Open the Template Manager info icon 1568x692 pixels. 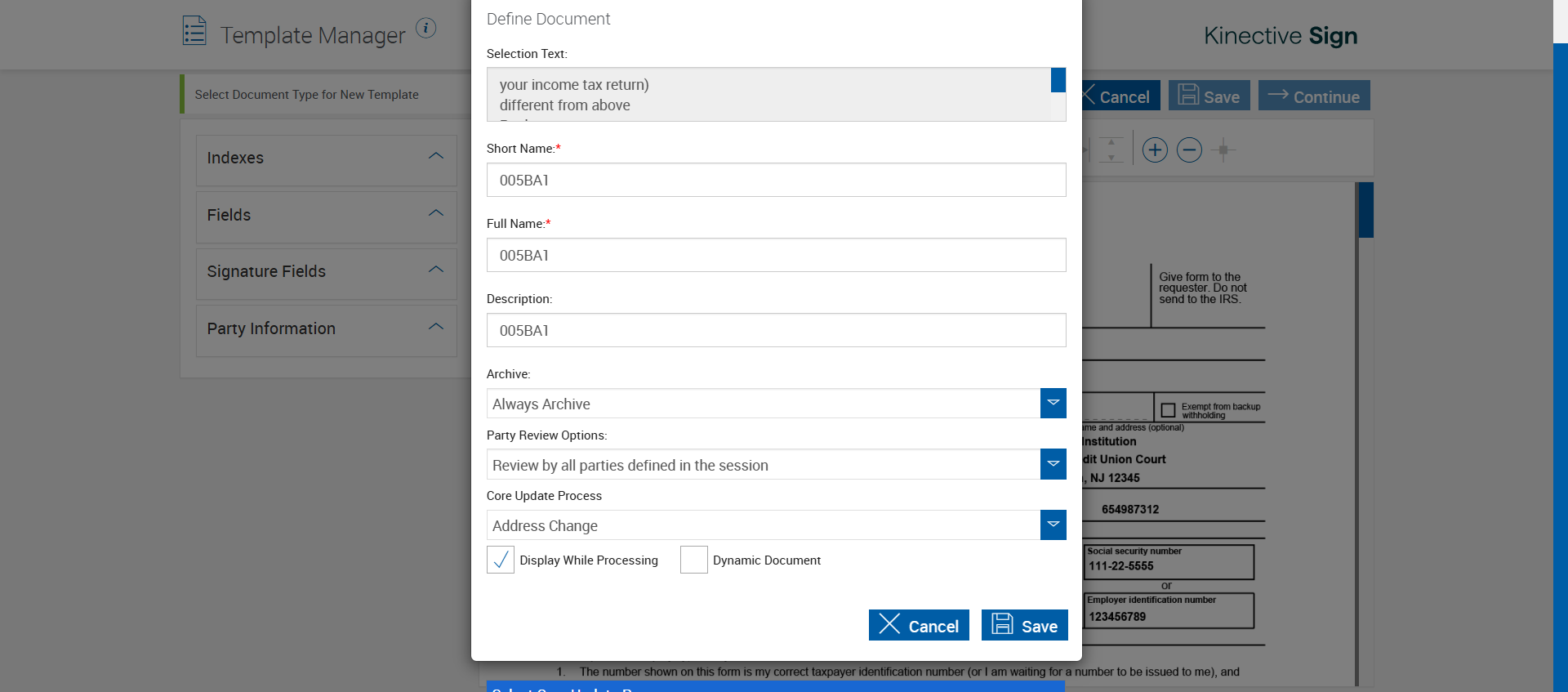point(425,28)
